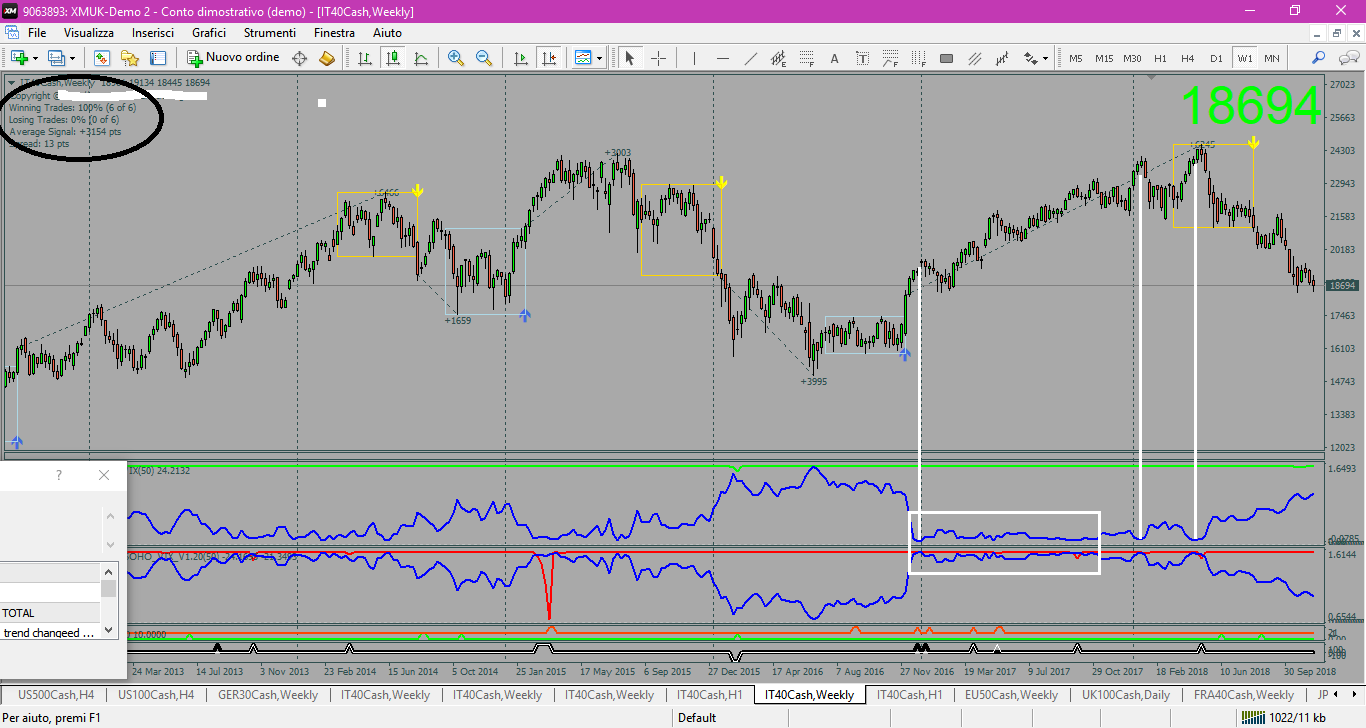The width and height of the screenshot is (1366, 728).
Task: Insert arrow symbols tool
Action: tap(1031, 58)
